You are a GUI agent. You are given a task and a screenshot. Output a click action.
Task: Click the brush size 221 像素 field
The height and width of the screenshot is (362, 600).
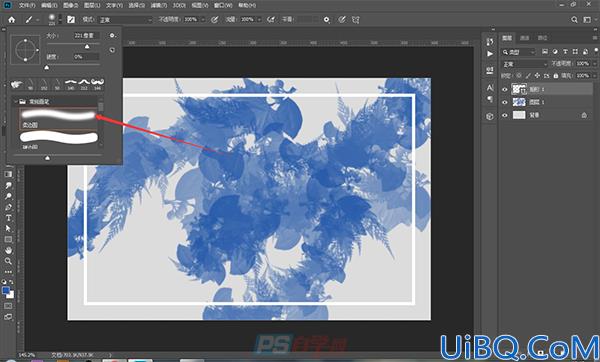(x=86, y=35)
